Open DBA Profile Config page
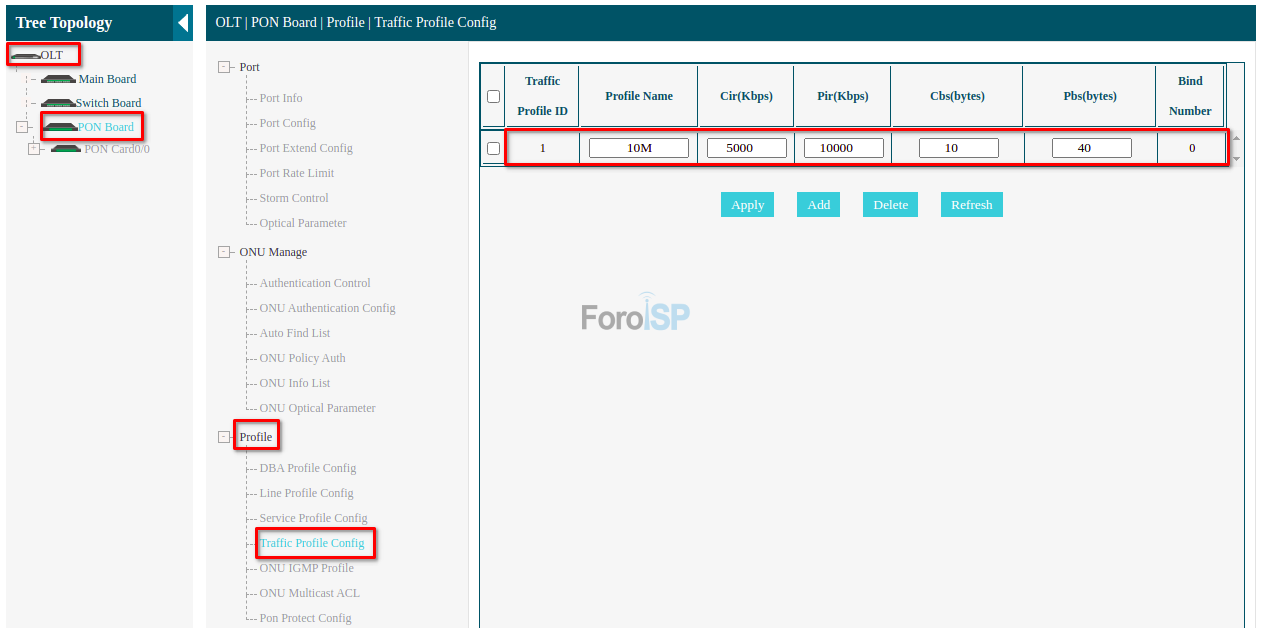Image resolution: width=1273 pixels, height=628 pixels. 307,468
